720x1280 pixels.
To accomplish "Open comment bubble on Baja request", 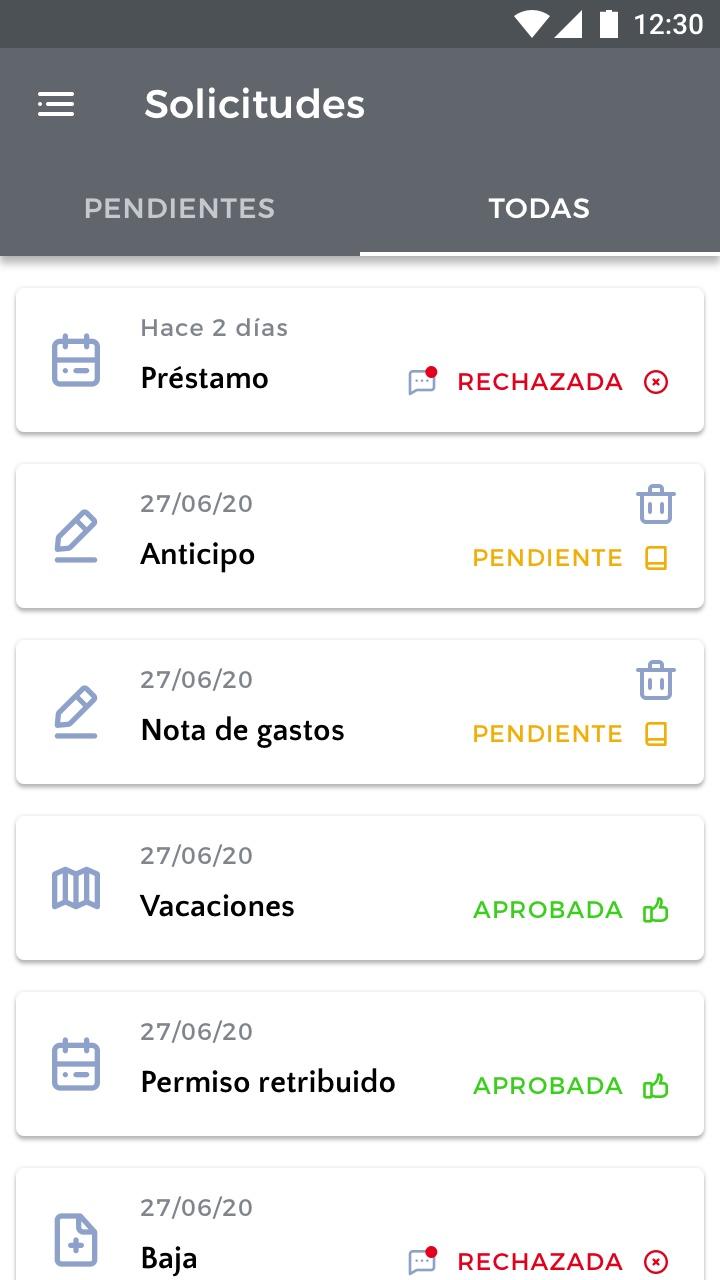I will (423, 1261).
